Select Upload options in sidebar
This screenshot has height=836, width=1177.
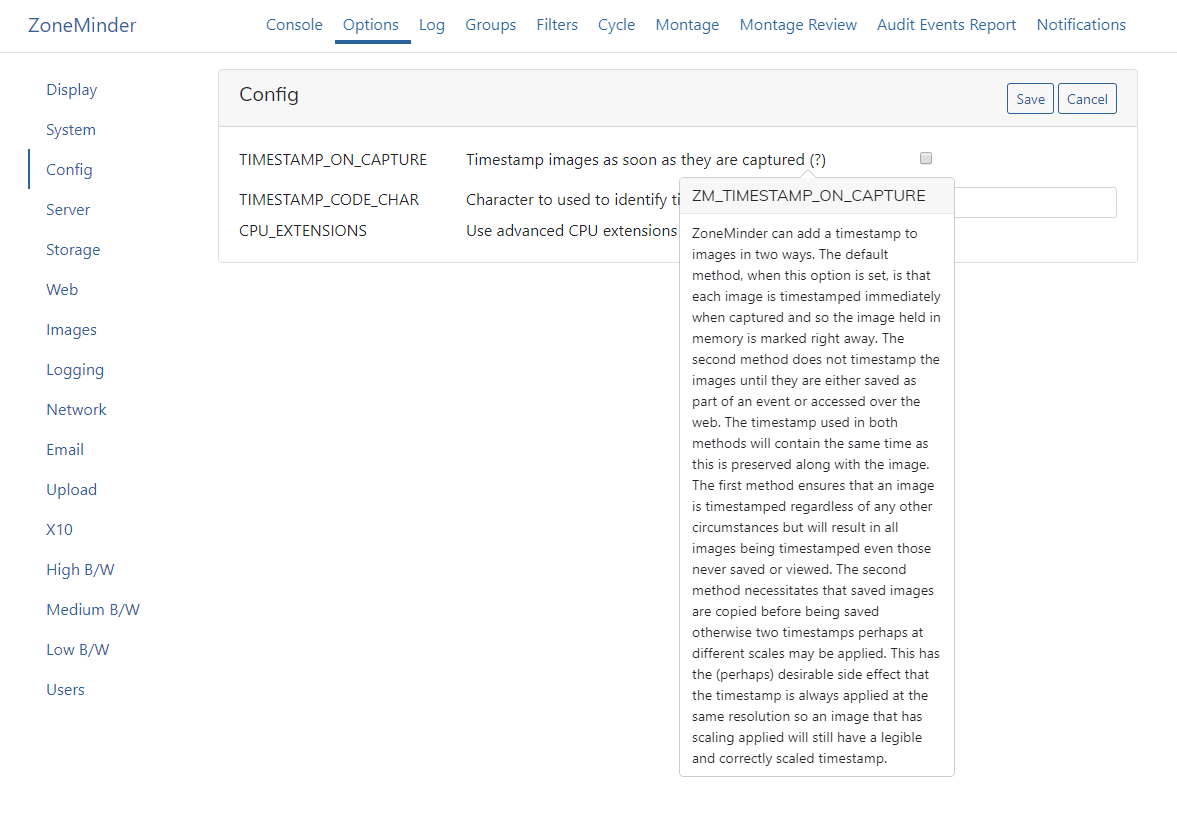71,489
